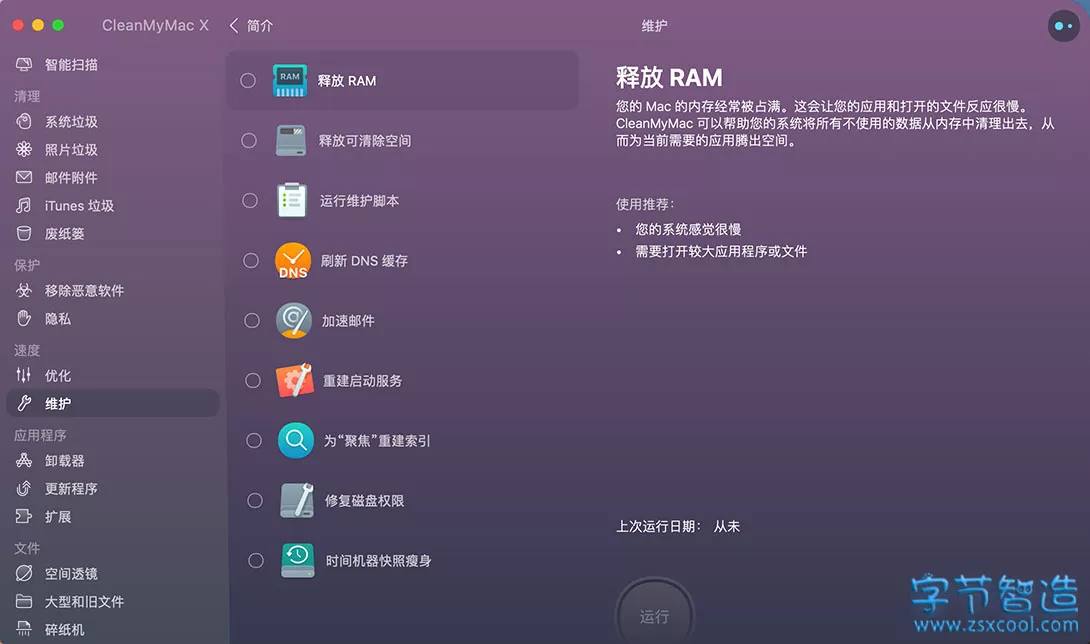Open the Optimization (优化) sliders icon
The image size is (1090, 644).
point(24,376)
